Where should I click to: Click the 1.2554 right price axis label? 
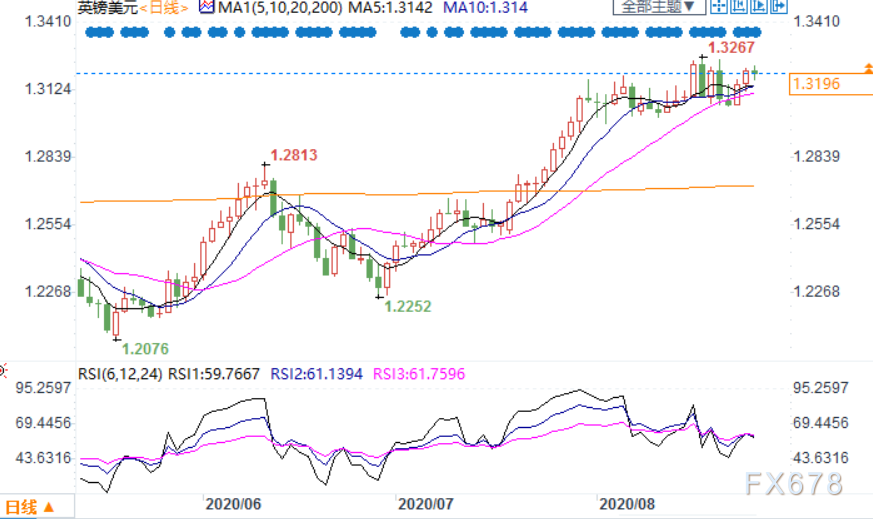pyautogui.click(x=816, y=224)
